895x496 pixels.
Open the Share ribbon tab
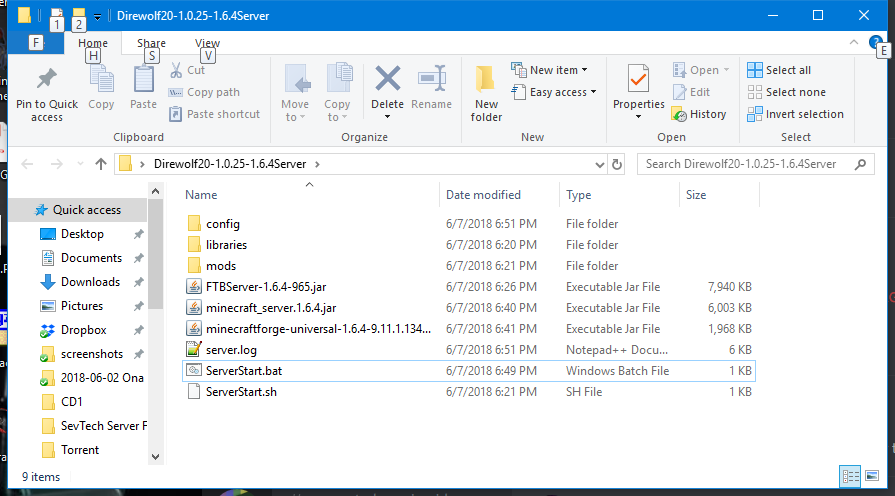[x=152, y=43]
